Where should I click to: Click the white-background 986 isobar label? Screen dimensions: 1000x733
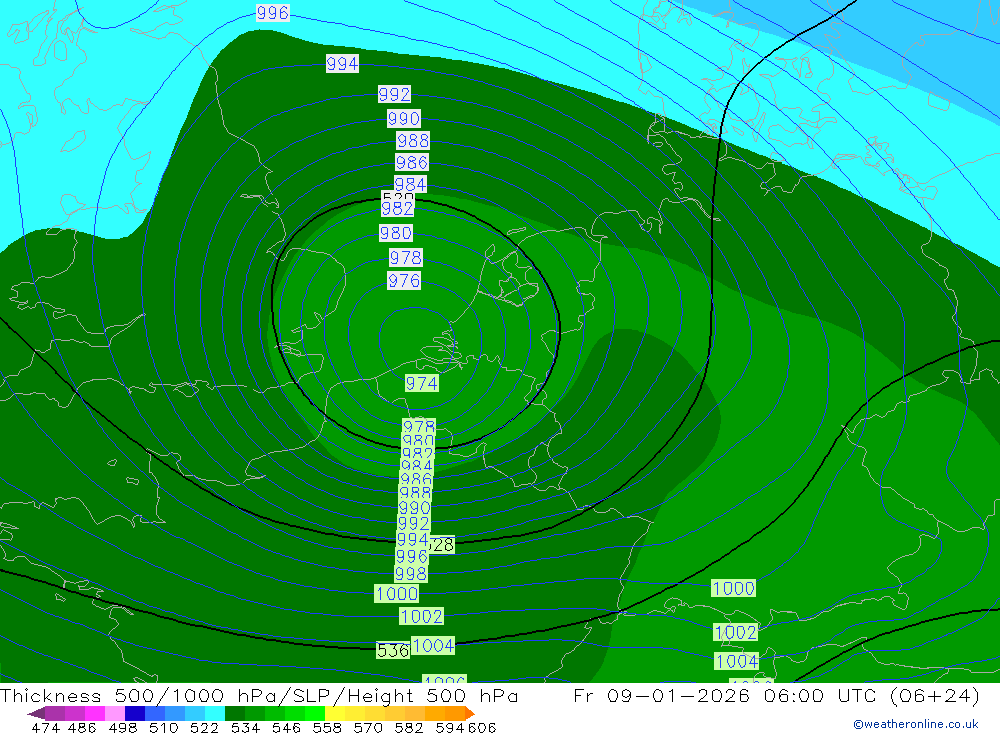click(x=411, y=163)
